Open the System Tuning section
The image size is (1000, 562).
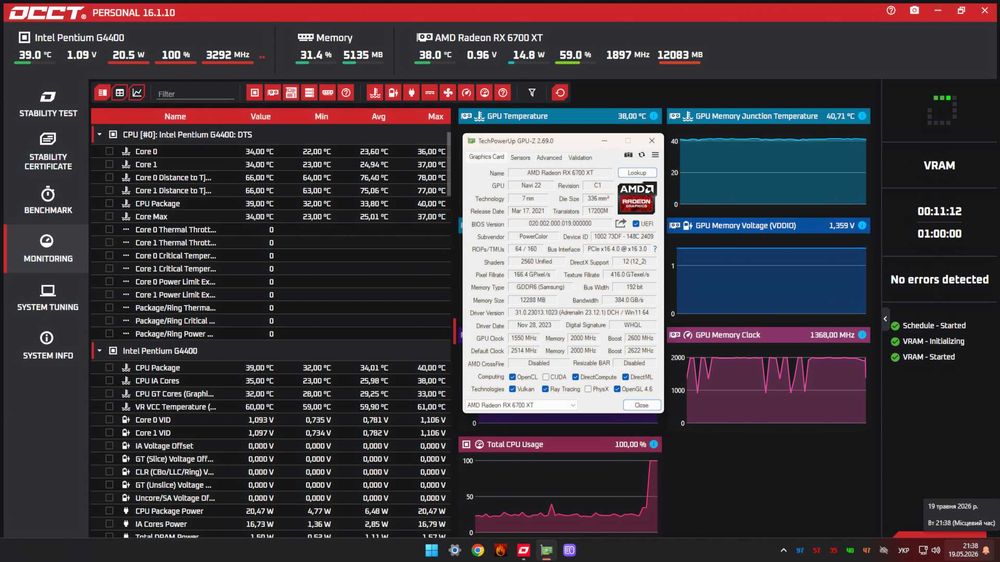pos(48,297)
